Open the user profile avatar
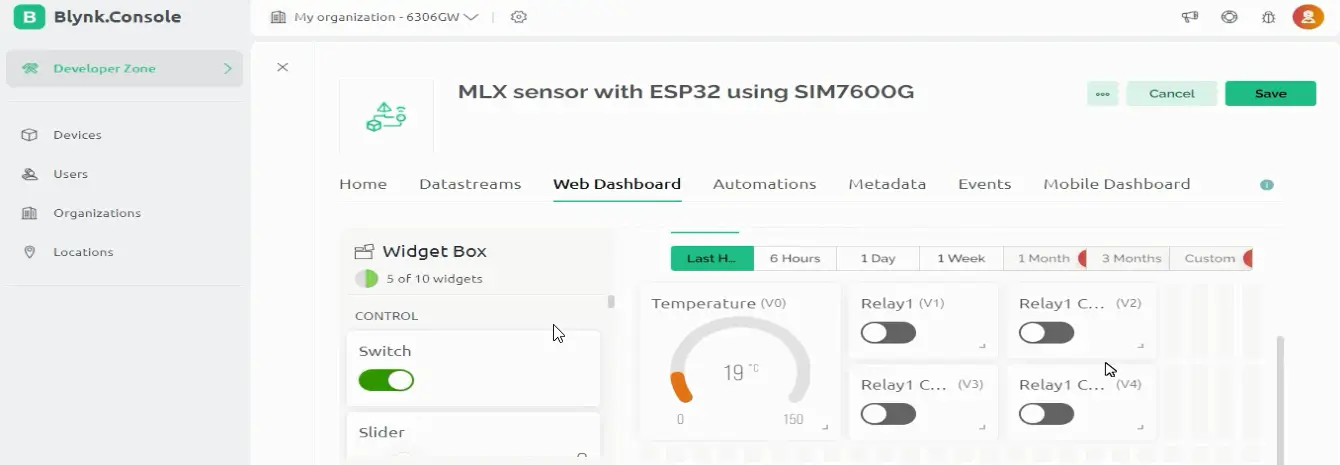The width and height of the screenshot is (1340, 465). click(1308, 17)
